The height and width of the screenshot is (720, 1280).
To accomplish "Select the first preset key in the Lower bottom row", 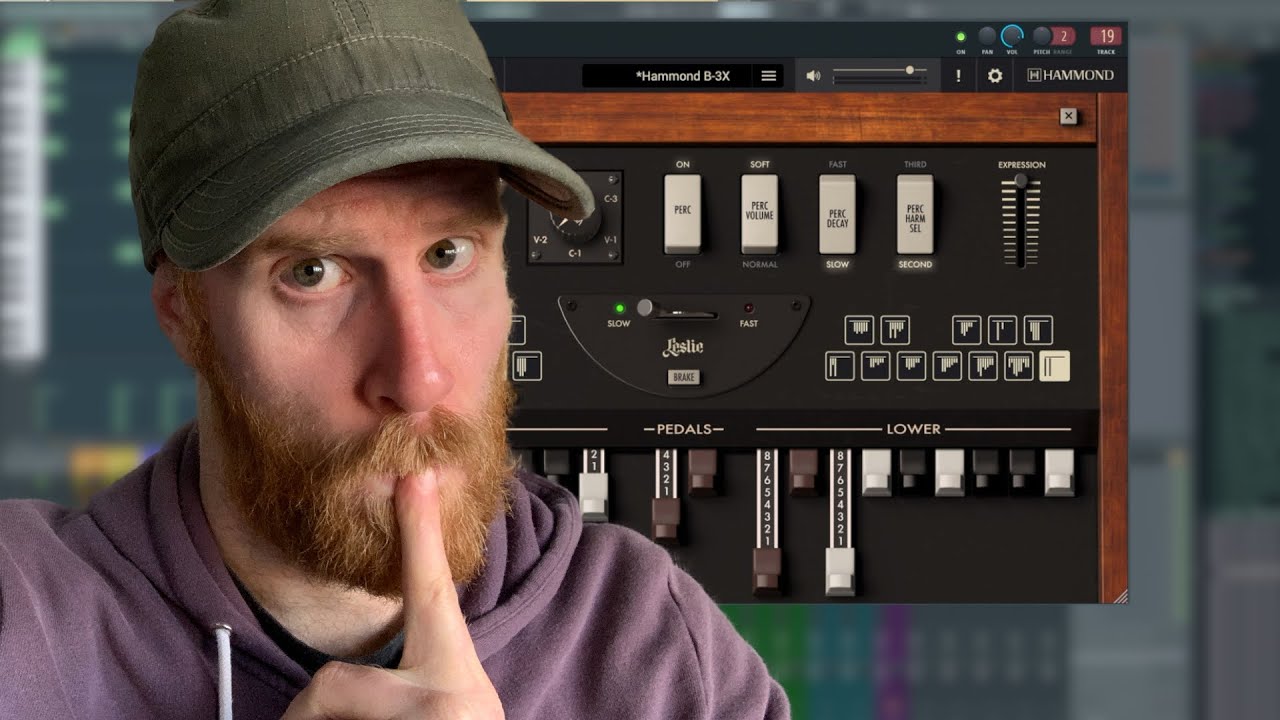I will (840, 366).
